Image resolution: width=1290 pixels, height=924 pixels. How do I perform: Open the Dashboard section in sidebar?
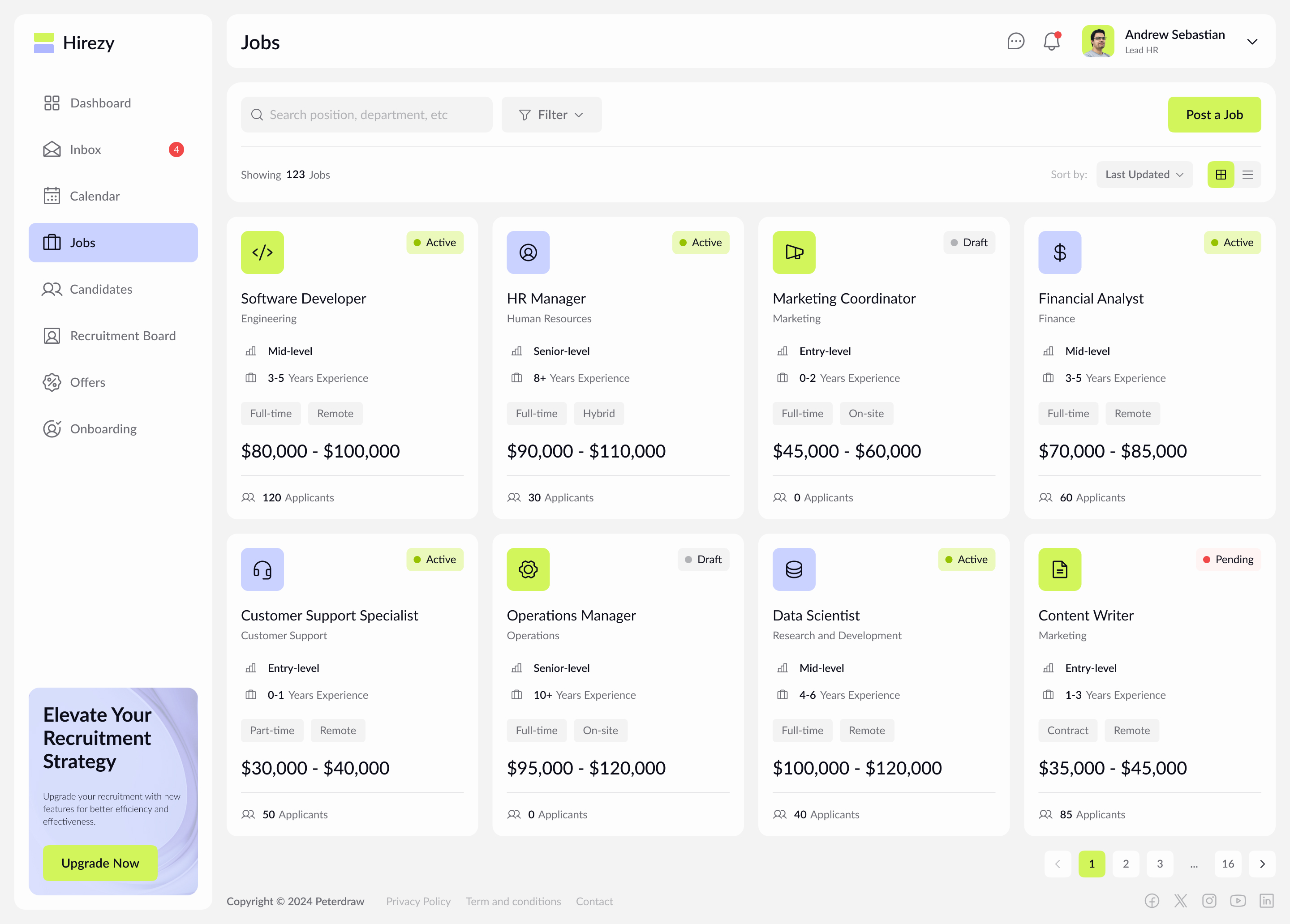click(x=100, y=103)
